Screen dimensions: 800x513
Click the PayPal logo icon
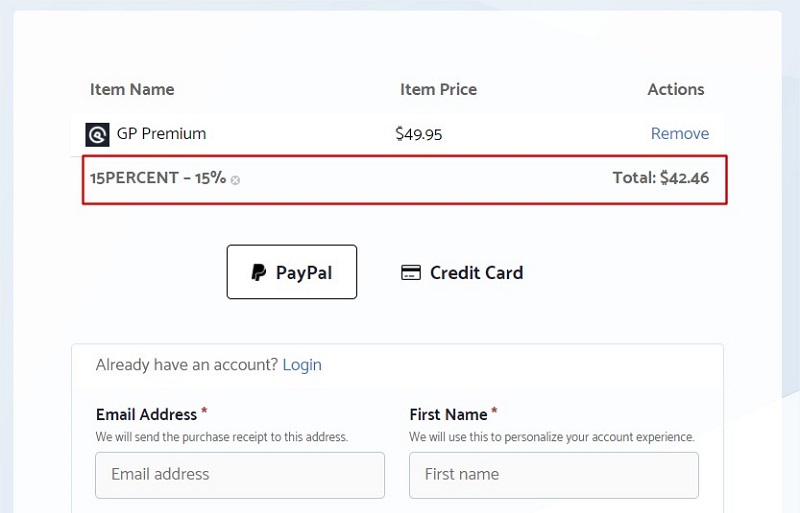tap(259, 272)
